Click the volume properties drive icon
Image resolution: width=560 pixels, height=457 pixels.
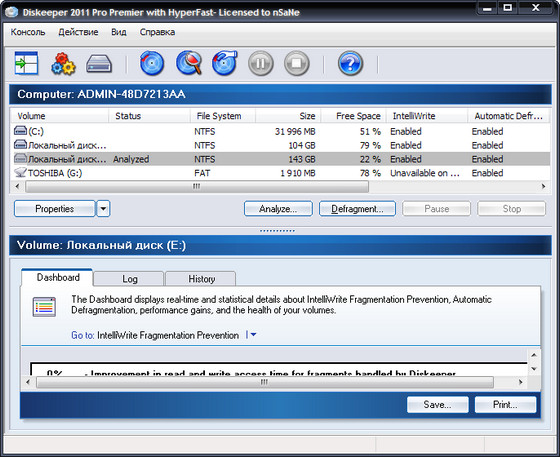tap(99, 64)
